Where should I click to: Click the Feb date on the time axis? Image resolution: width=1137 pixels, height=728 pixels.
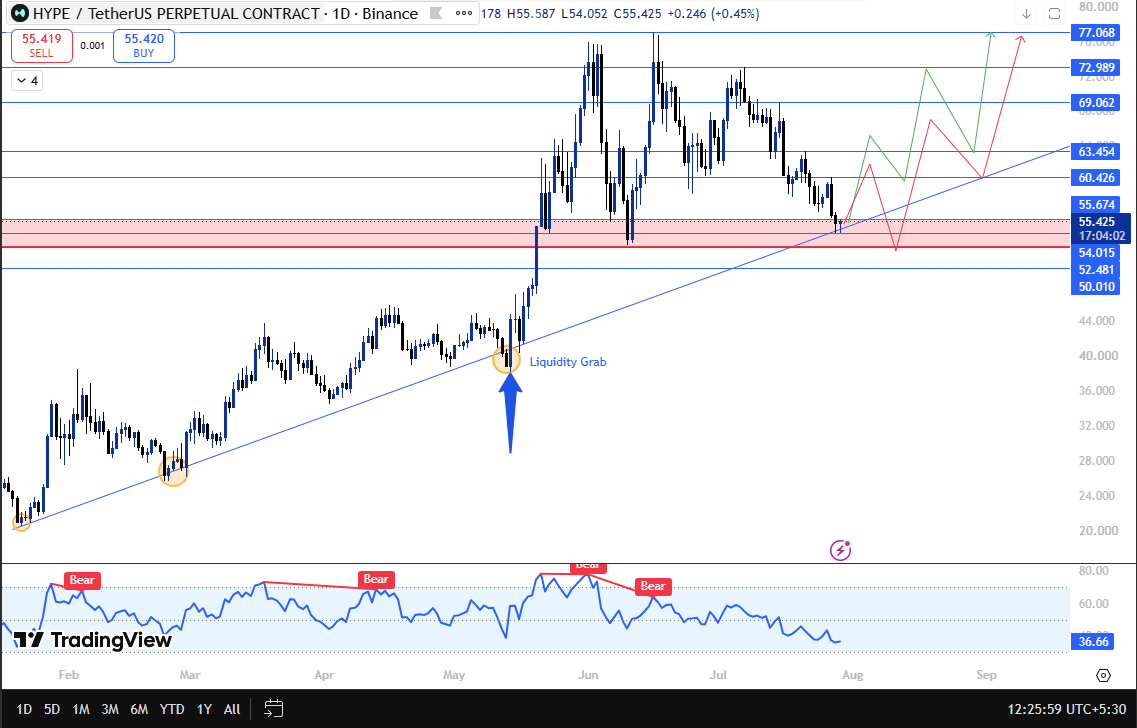tap(68, 675)
